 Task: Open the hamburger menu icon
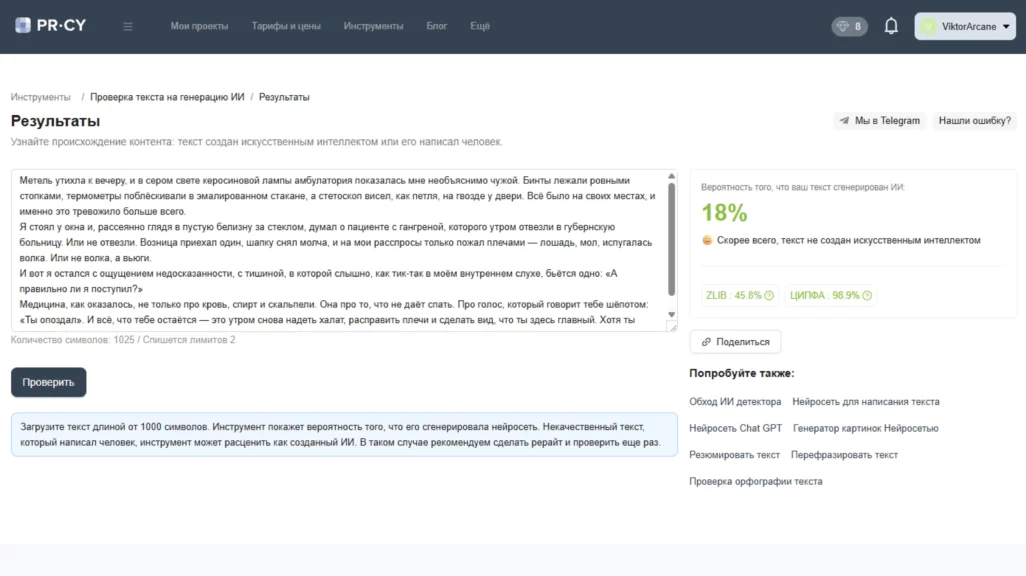point(128,26)
